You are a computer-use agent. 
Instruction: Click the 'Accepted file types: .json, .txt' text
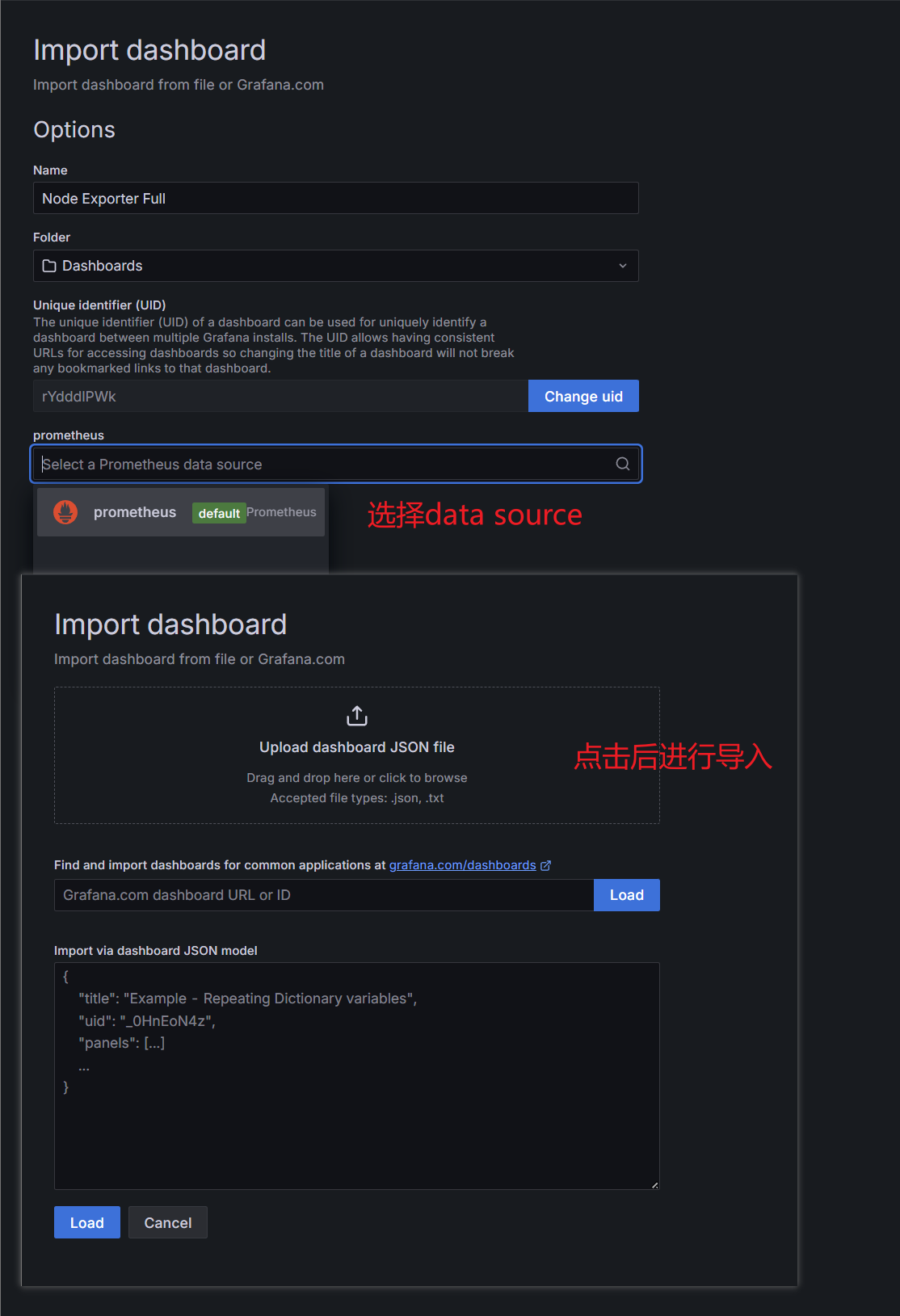click(357, 798)
